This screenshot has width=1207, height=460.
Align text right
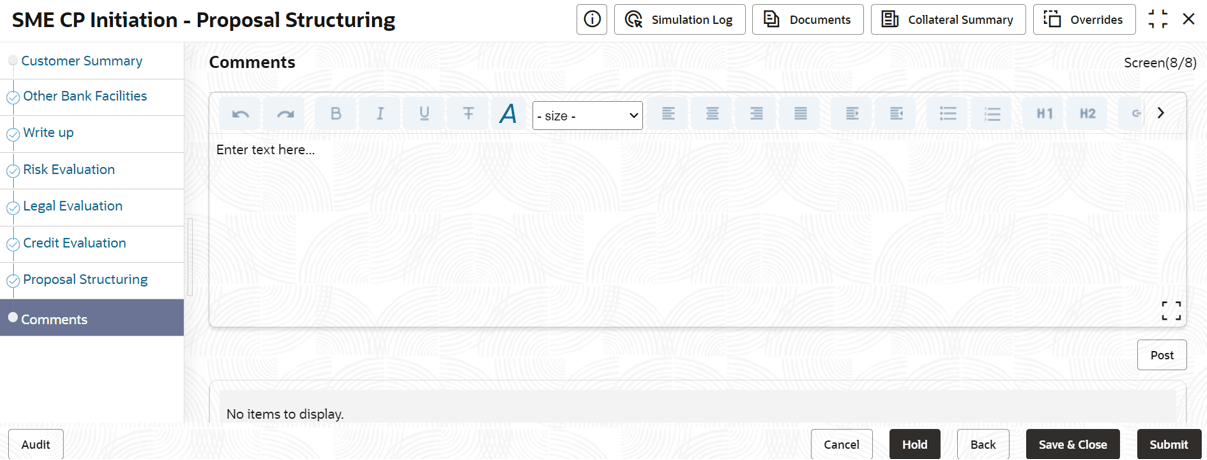point(757,114)
